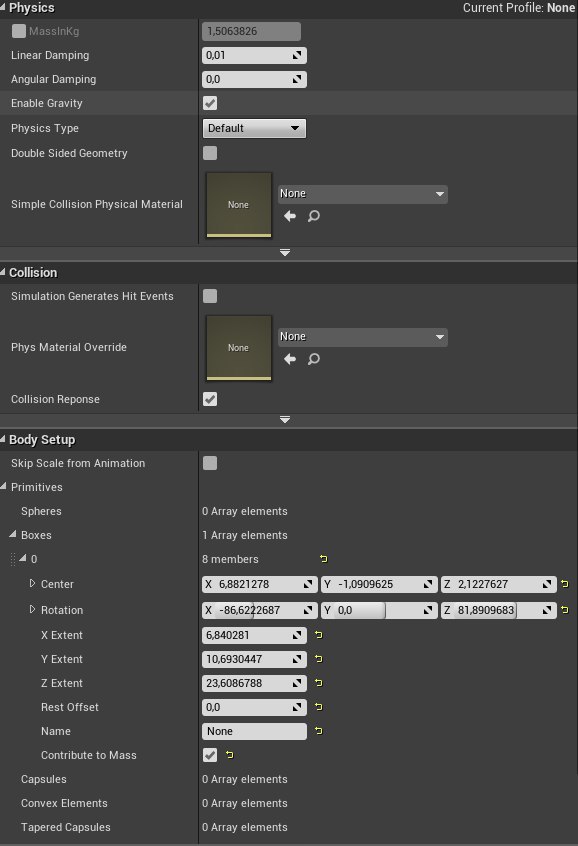Check Simulation Generates Hit Events

pos(210,296)
